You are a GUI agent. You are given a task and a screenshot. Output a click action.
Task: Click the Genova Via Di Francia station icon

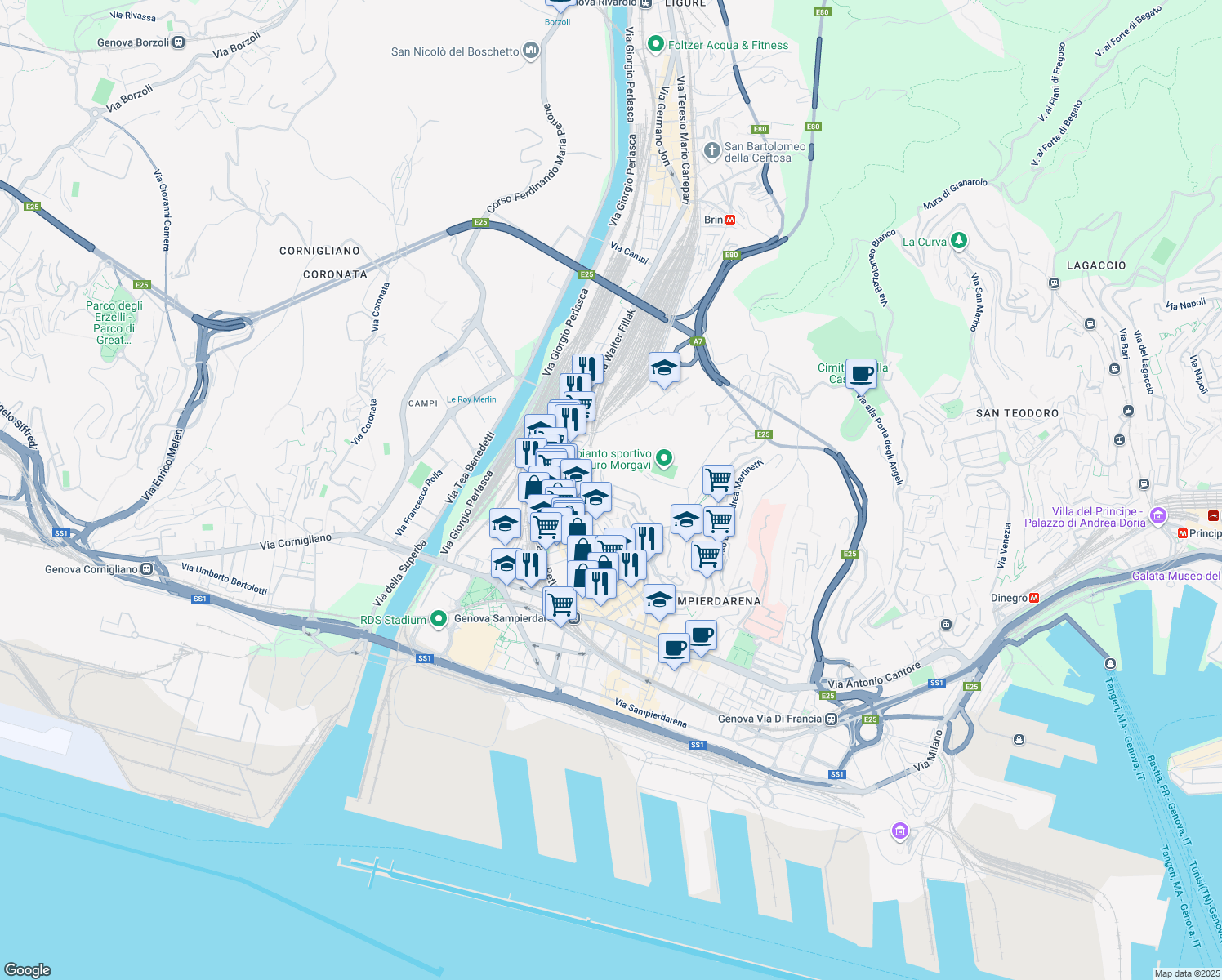pos(832,719)
